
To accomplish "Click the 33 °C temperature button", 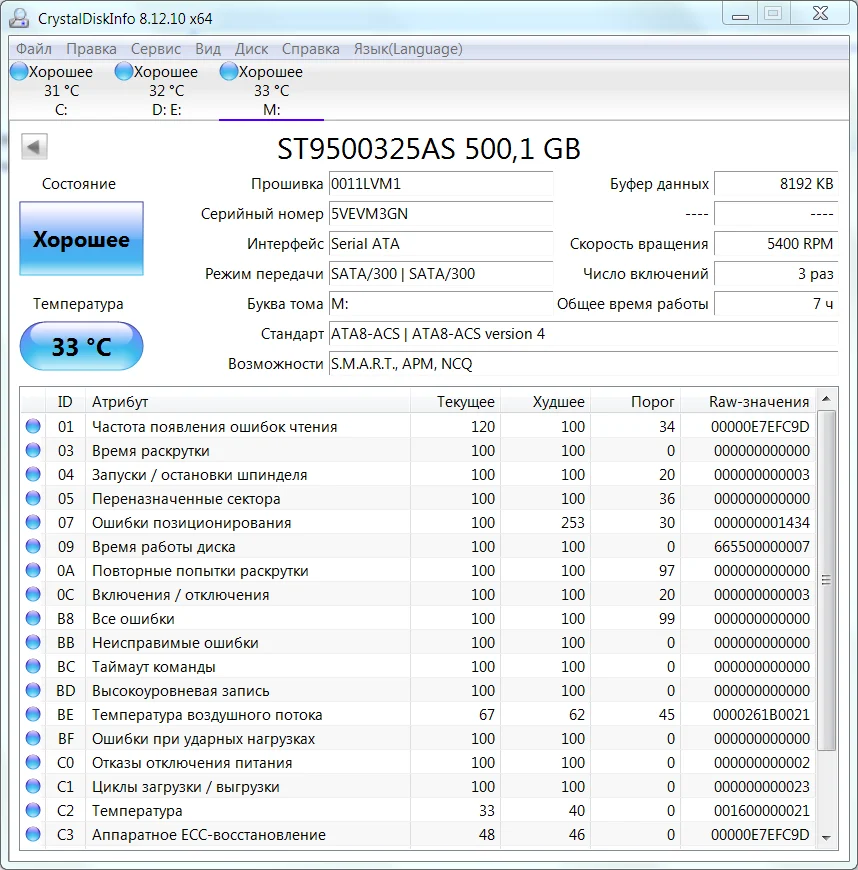I will click(x=81, y=347).
